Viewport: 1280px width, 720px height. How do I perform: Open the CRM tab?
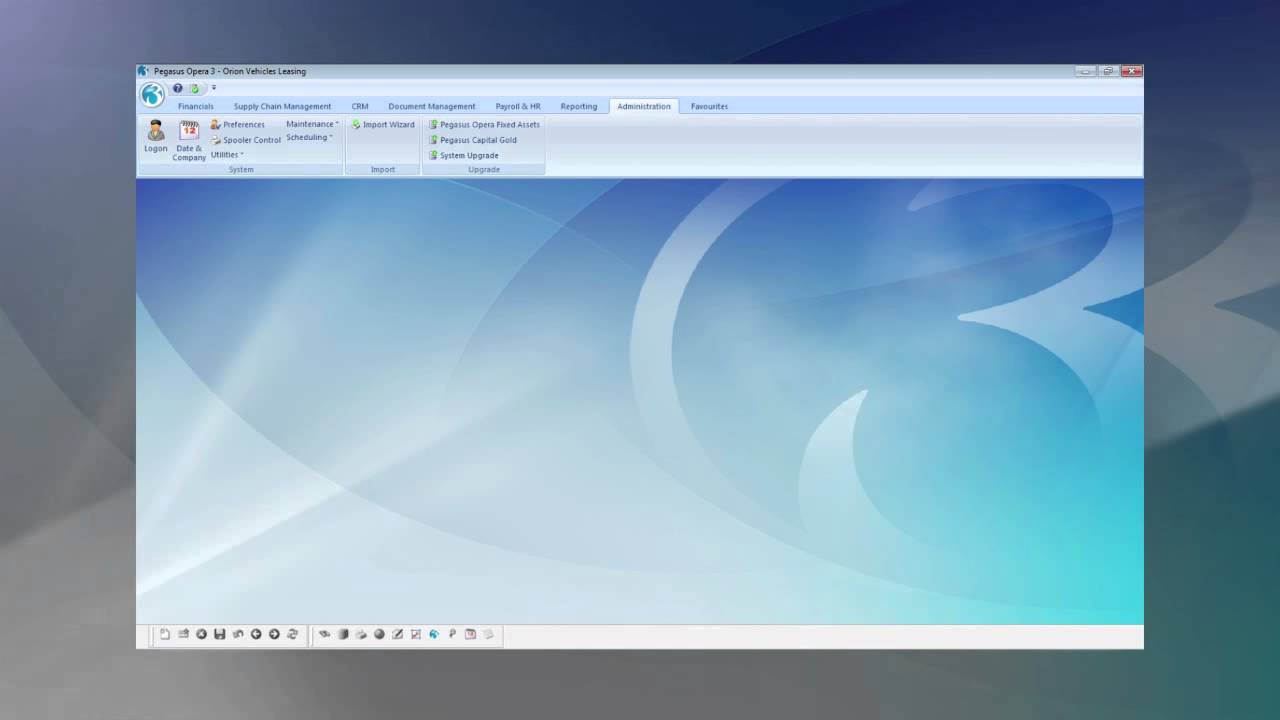point(360,106)
